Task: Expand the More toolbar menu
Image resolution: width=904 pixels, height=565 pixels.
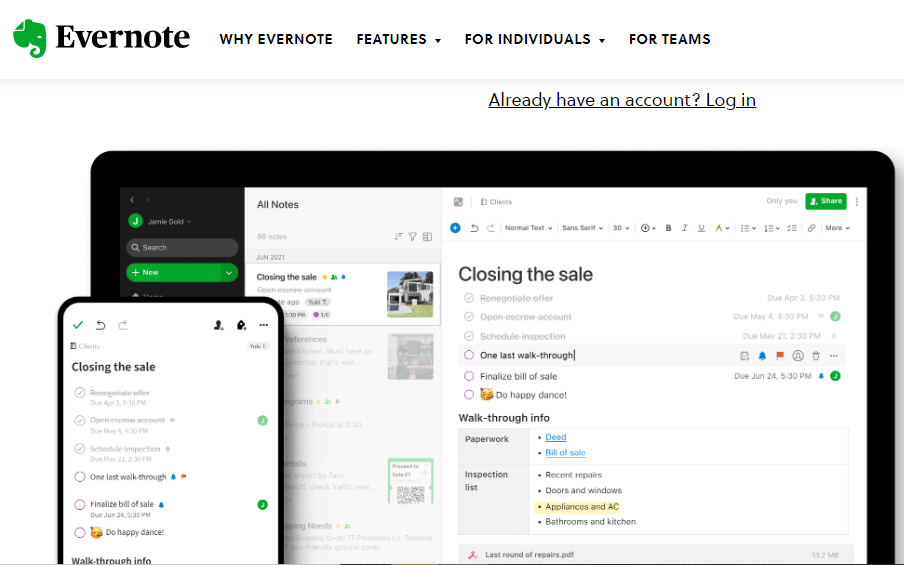Action: 837,228
